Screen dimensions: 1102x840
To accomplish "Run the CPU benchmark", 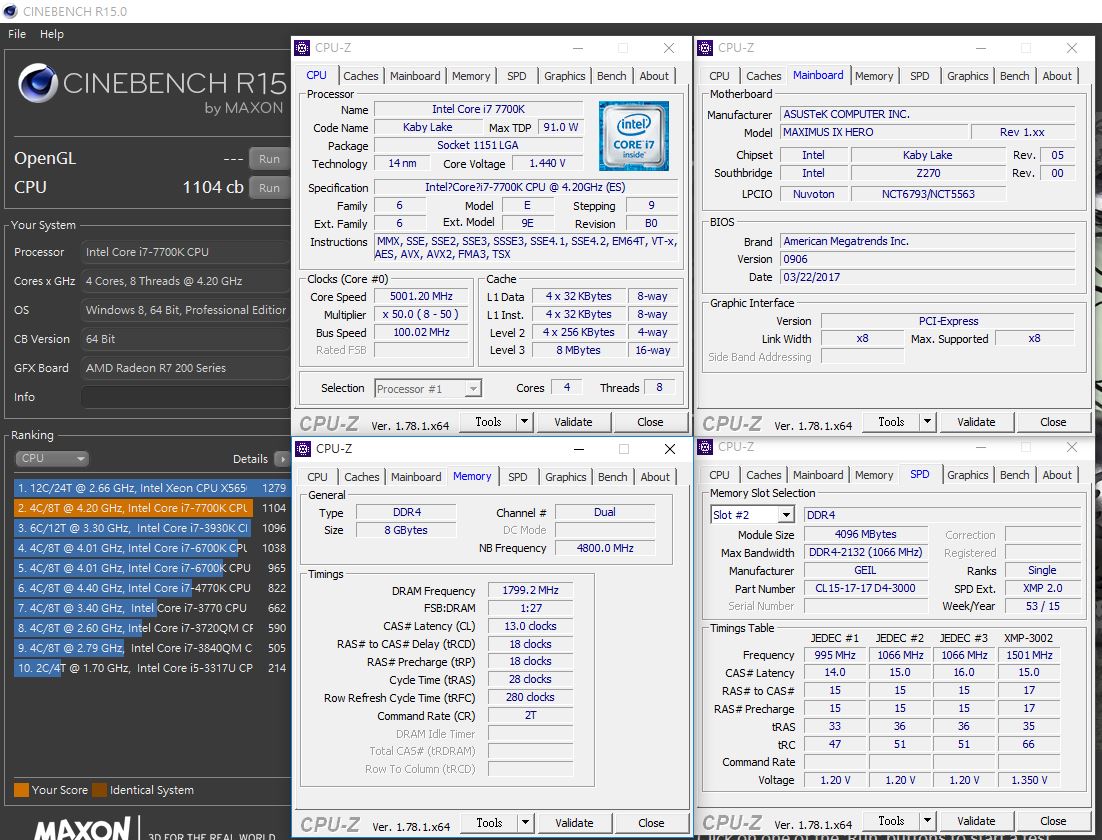I will click(x=269, y=188).
